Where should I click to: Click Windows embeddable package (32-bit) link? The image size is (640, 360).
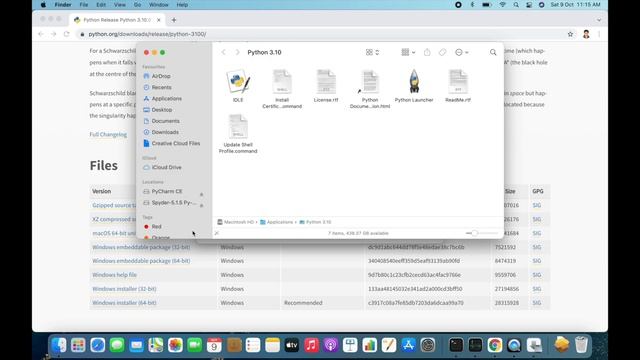(141, 247)
